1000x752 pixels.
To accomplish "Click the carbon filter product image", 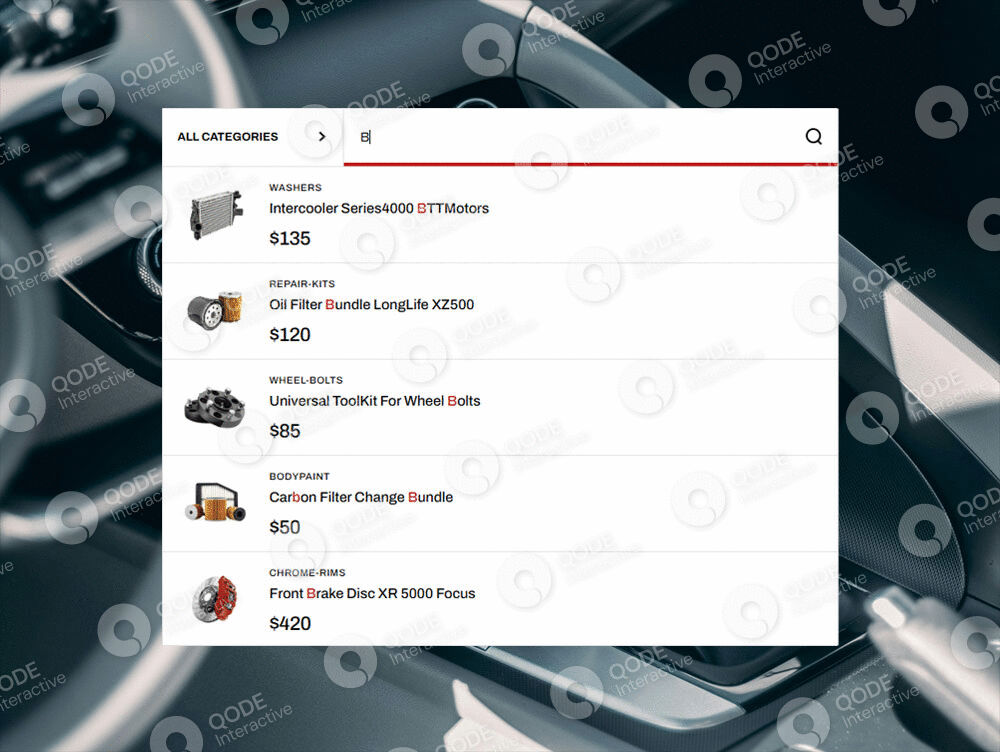I will tap(213, 503).
